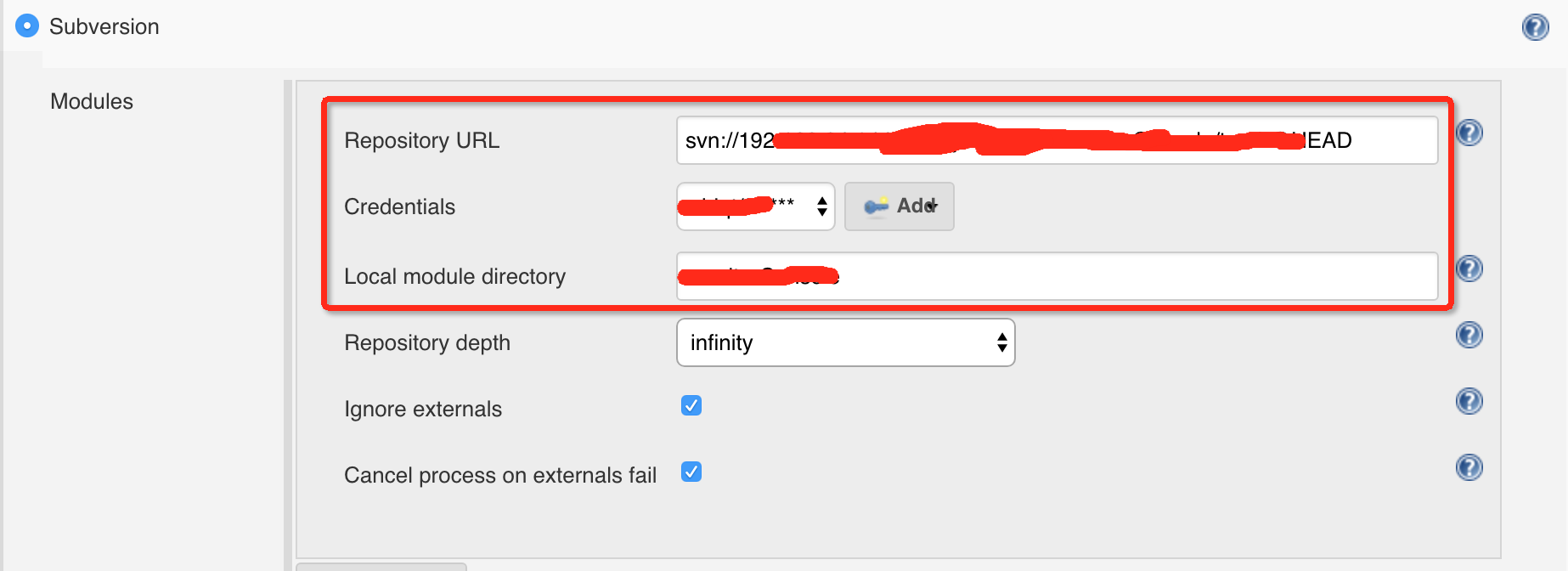Viewport: 1568px width, 571px height.
Task: Open the Credentials dropdown
Action: tap(754, 206)
